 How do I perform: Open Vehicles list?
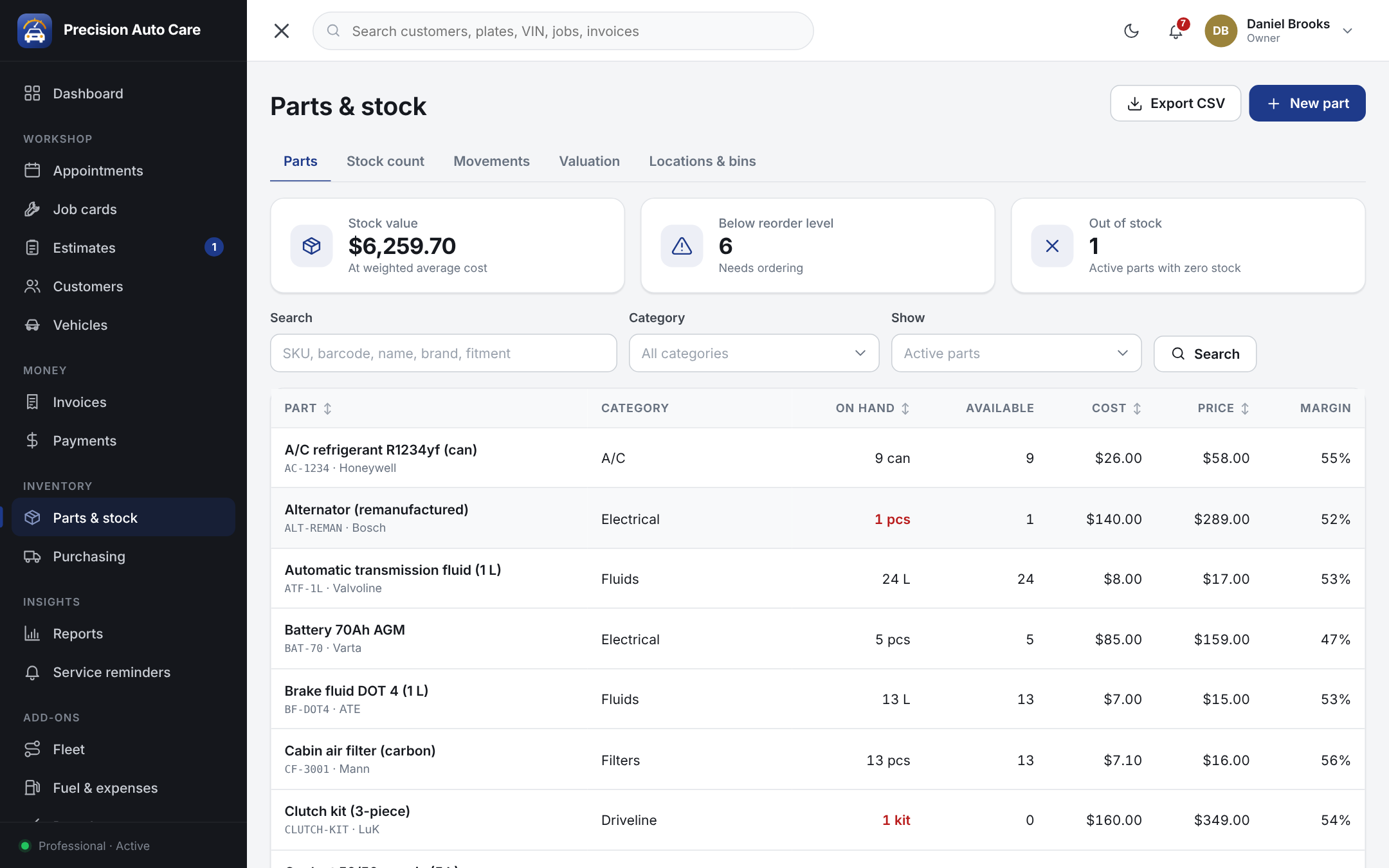click(123, 325)
